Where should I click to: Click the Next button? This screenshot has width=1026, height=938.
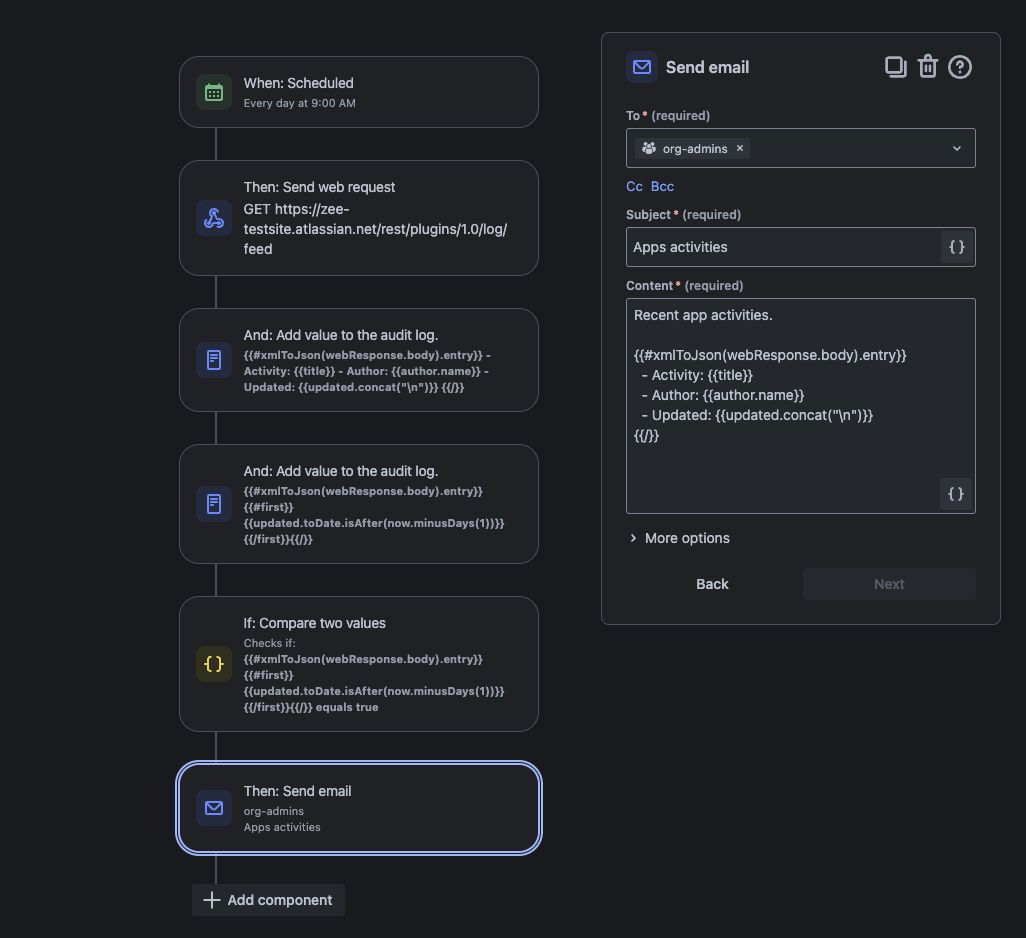(x=889, y=584)
